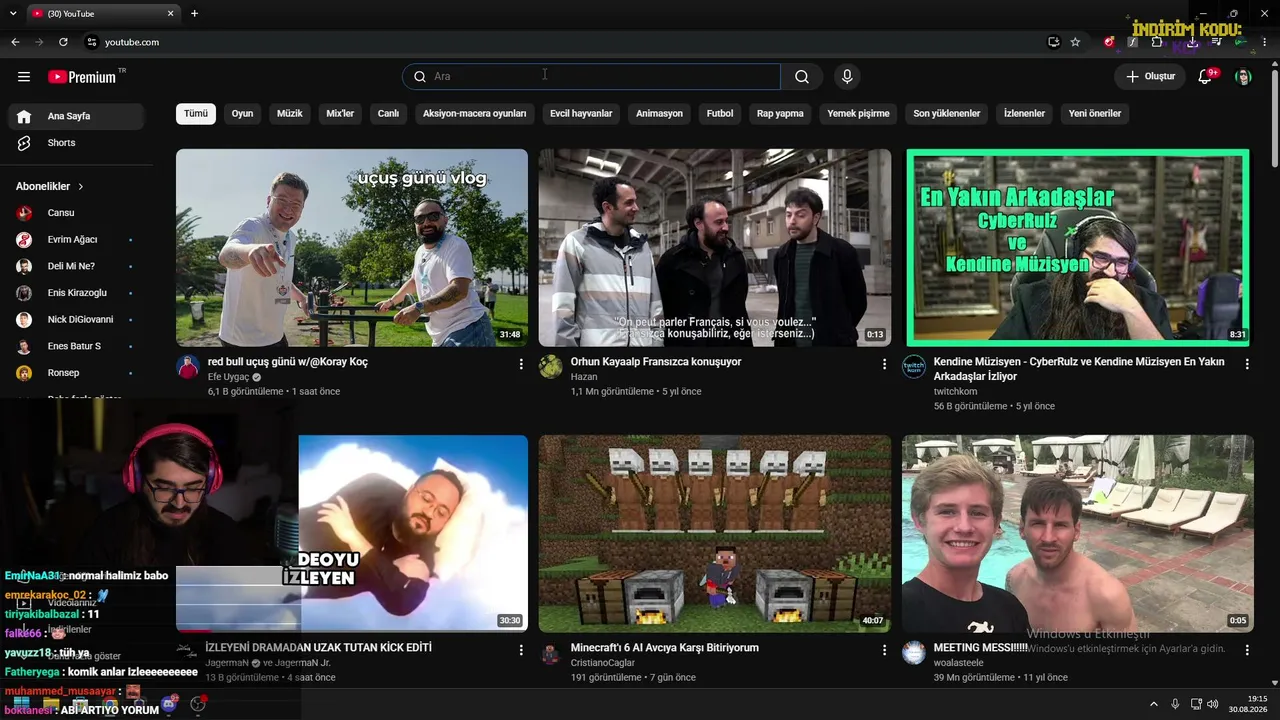Screen dimensions: 1280x720
Task: Open Efe Uygaç channel avatar
Action: (x=188, y=367)
